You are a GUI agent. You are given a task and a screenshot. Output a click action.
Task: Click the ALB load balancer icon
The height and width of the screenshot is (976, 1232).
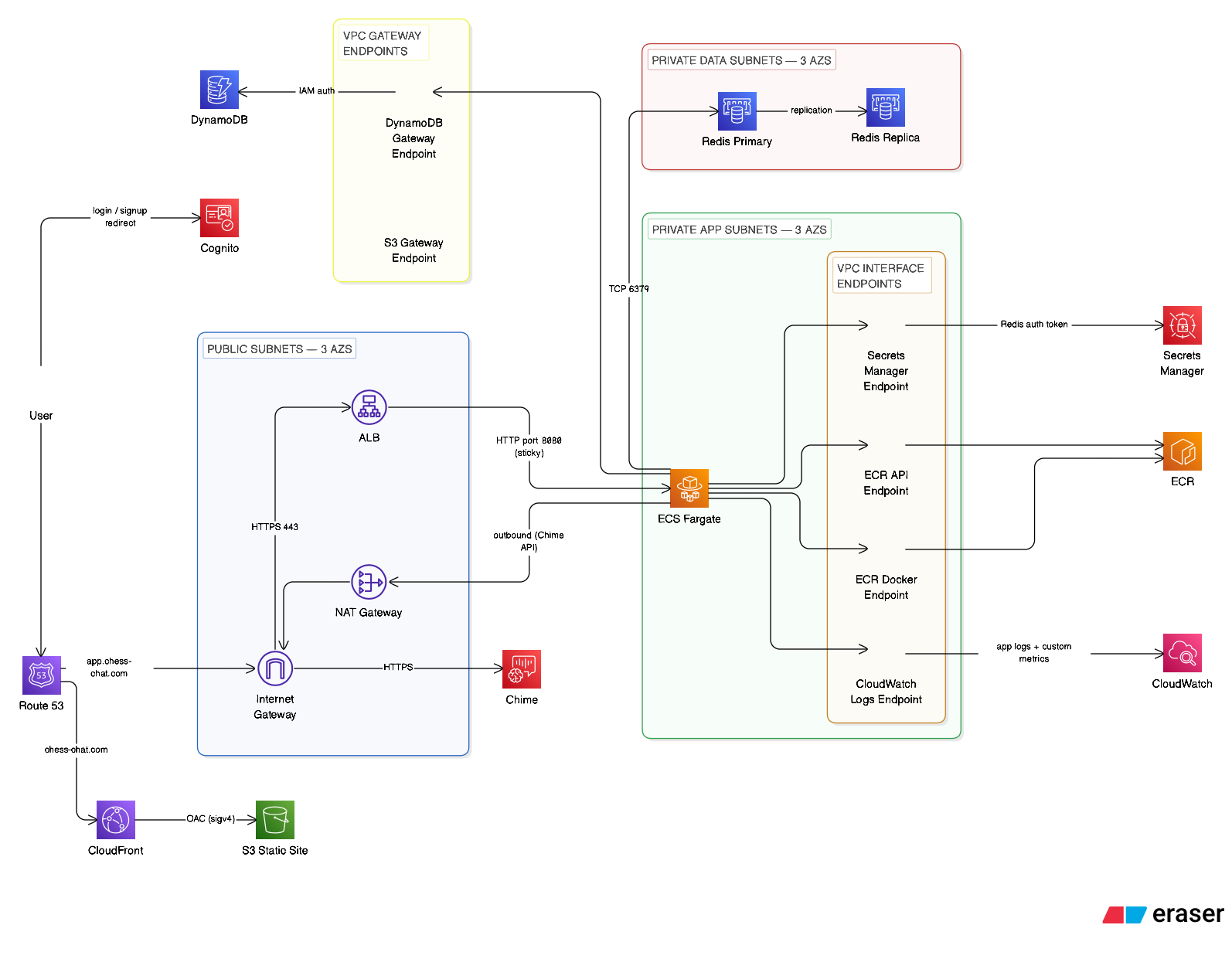[x=369, y=407]
